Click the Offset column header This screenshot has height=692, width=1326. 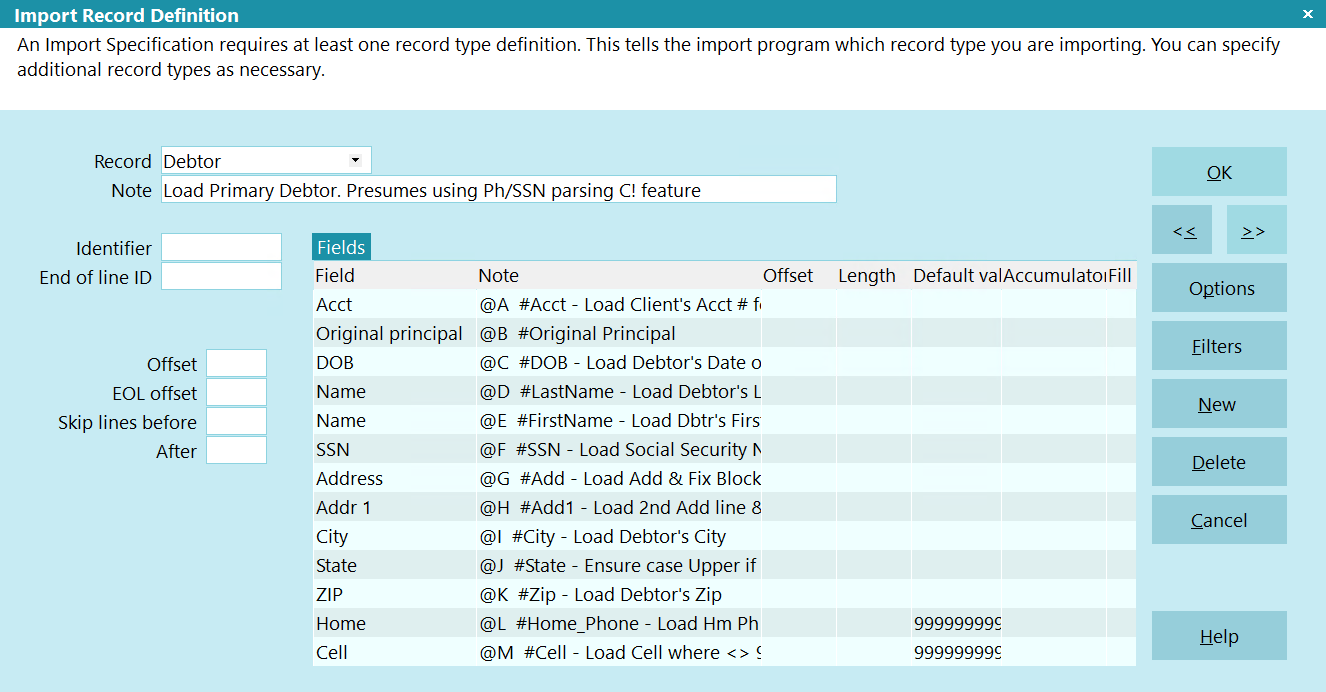[798, 275]
